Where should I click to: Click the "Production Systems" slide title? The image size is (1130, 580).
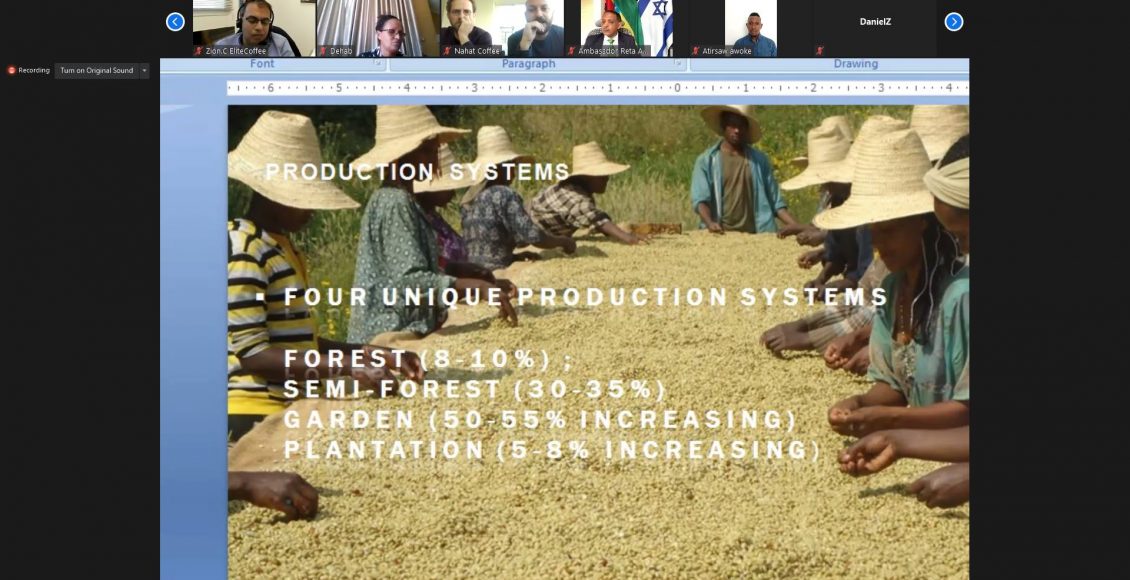click(x=417, y=172)
